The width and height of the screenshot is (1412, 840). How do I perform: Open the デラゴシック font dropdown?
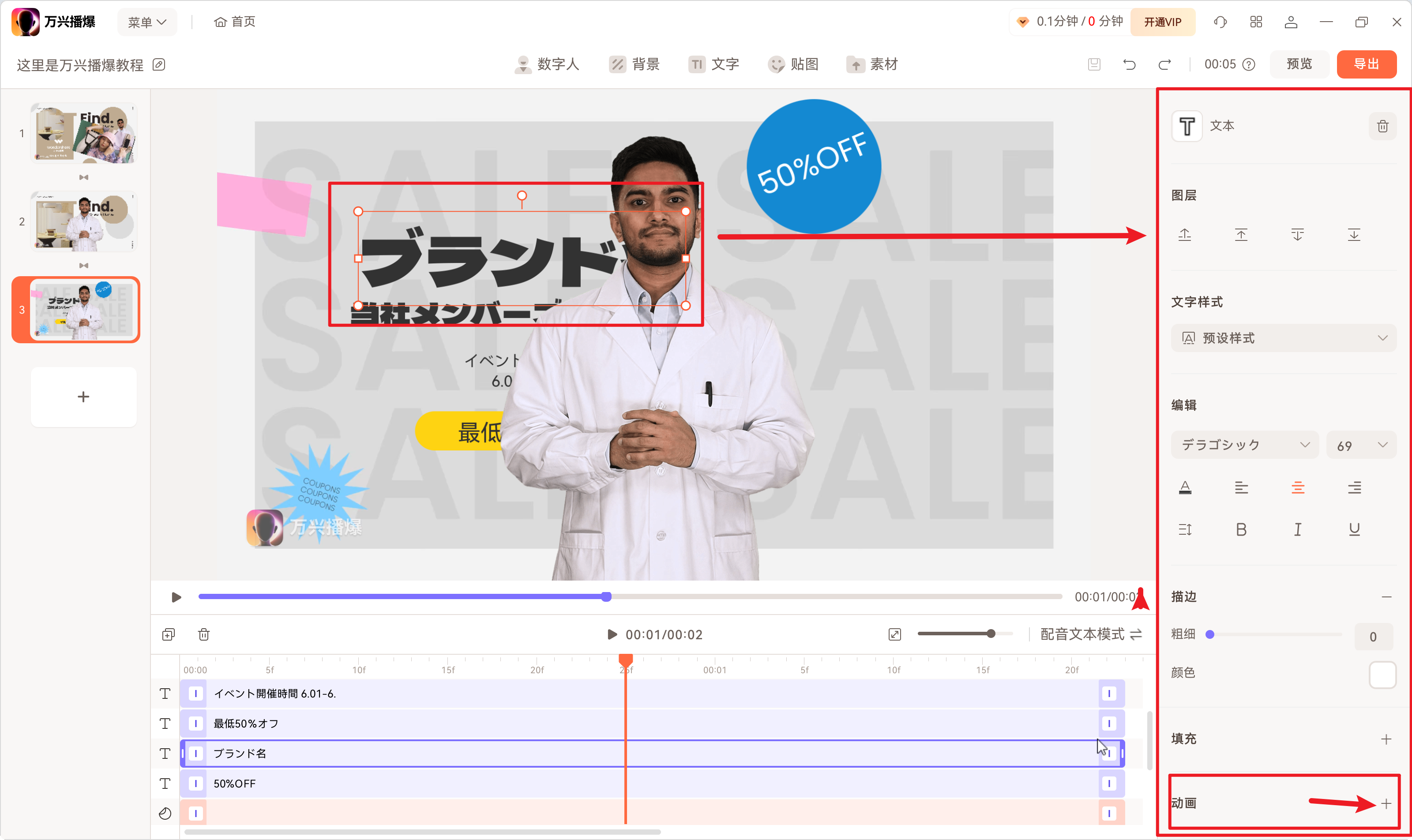(x=1244, y=445)
